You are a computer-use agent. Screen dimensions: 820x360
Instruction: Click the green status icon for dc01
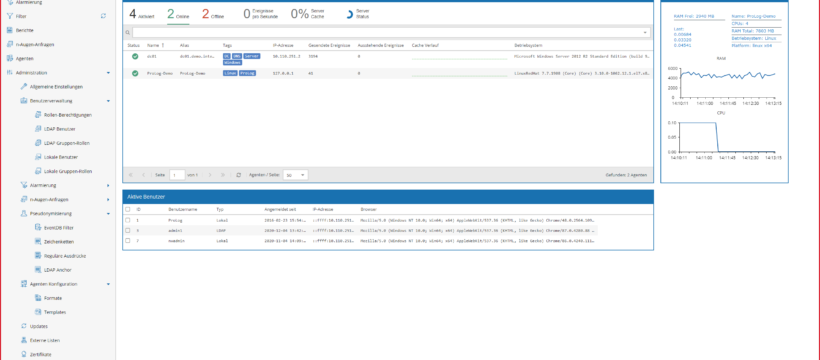(x=135, y=57)
